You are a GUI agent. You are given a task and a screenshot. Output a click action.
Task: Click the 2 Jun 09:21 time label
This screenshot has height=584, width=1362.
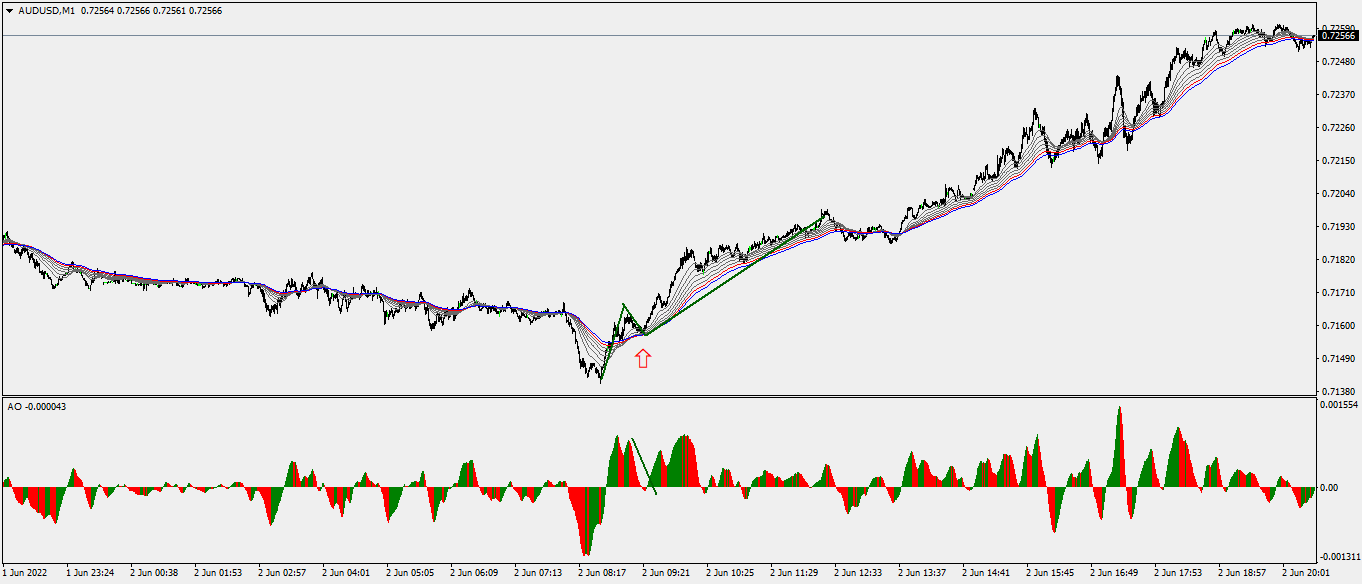(665, 574)
